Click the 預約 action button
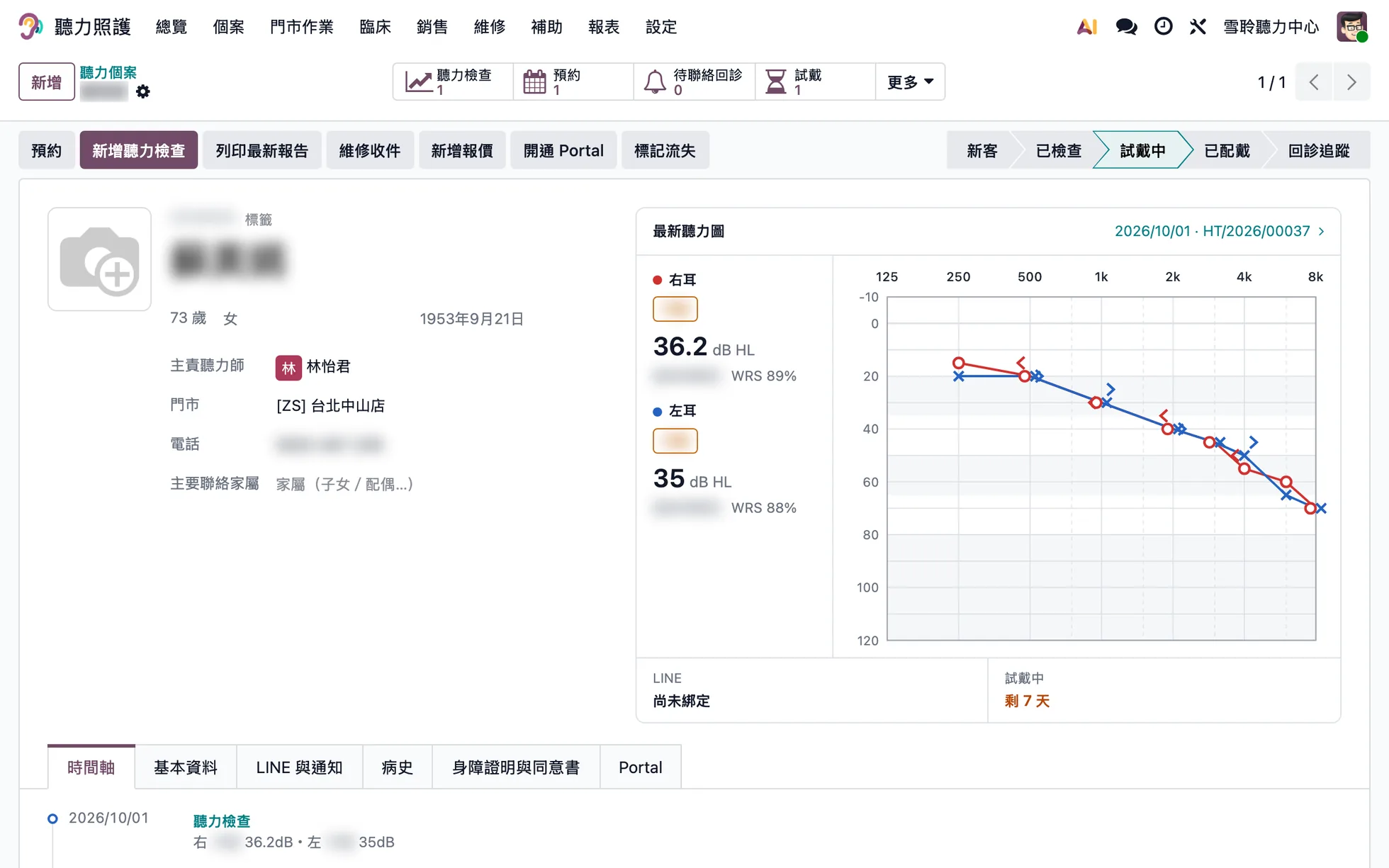 coord(47,150)
